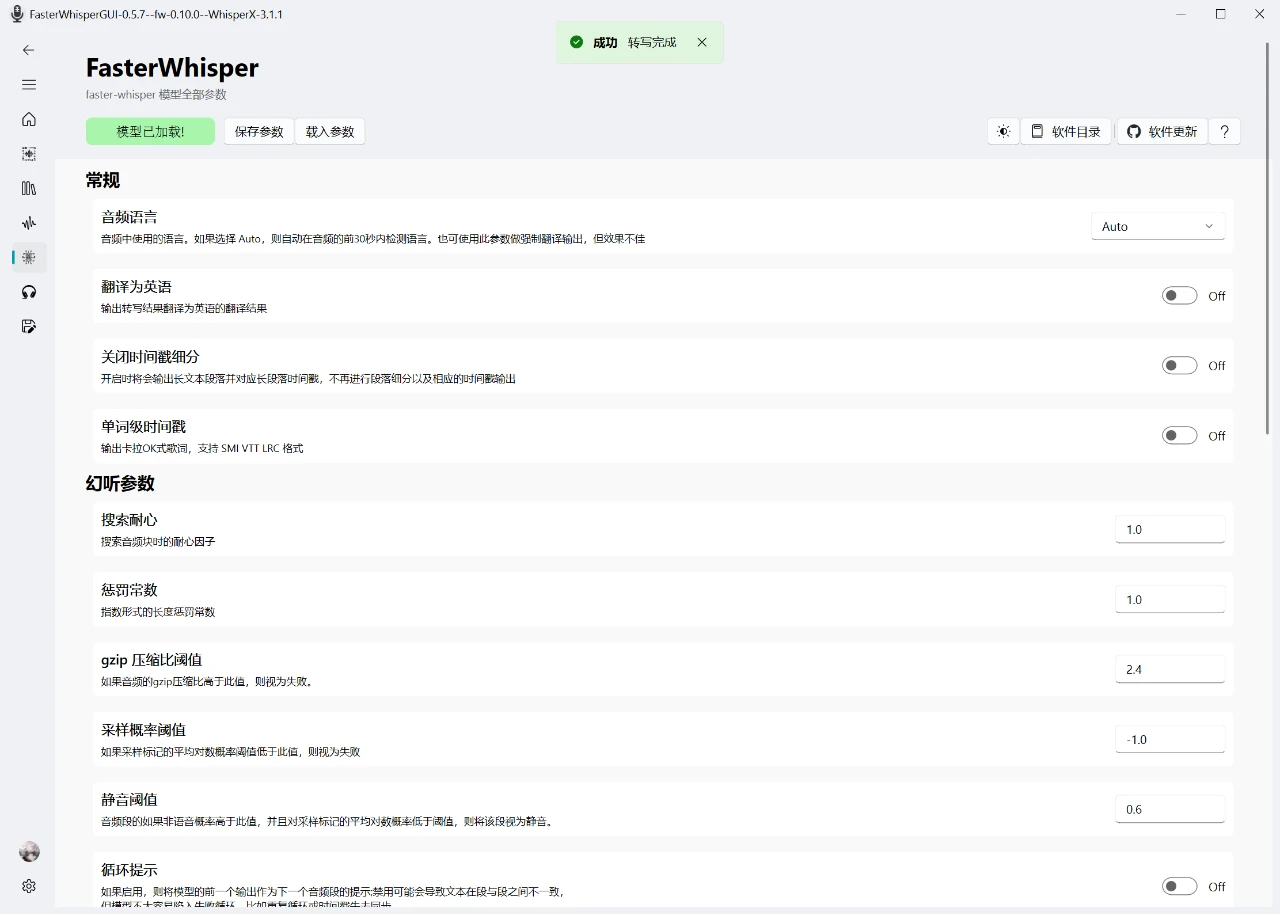Toggle 翻译为英语 switch

tap(1179, 296)
